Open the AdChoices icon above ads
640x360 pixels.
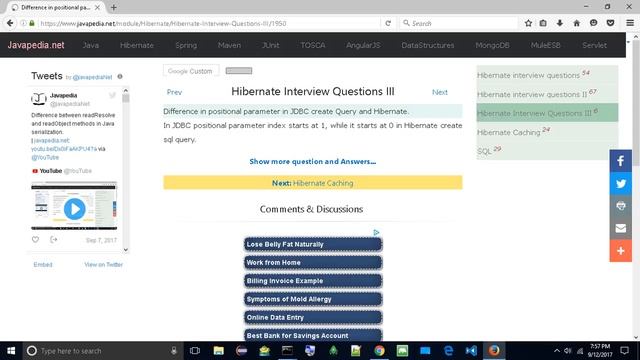click(x=376, y=232)
